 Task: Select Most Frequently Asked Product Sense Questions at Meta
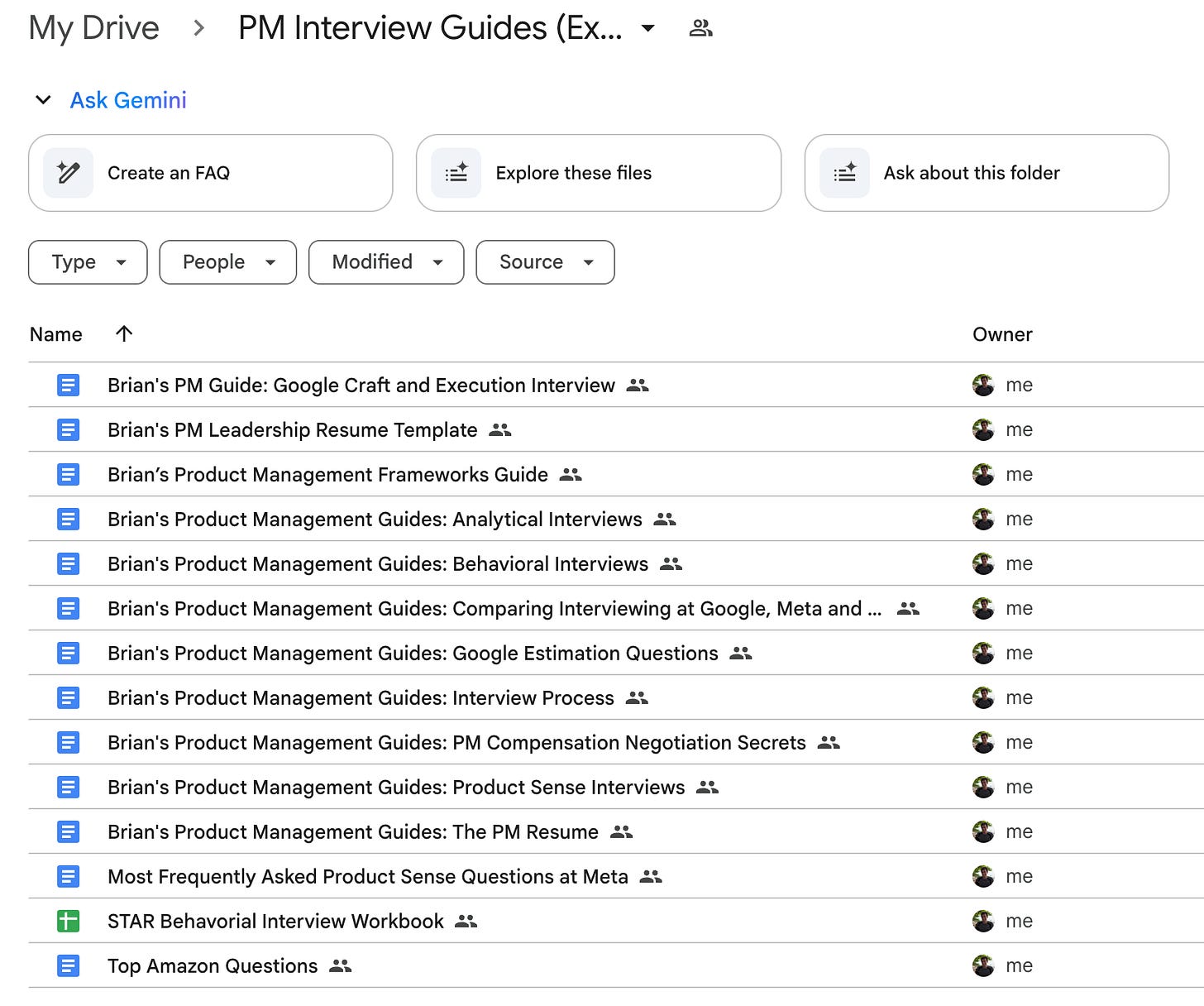[x=368, y=876]
